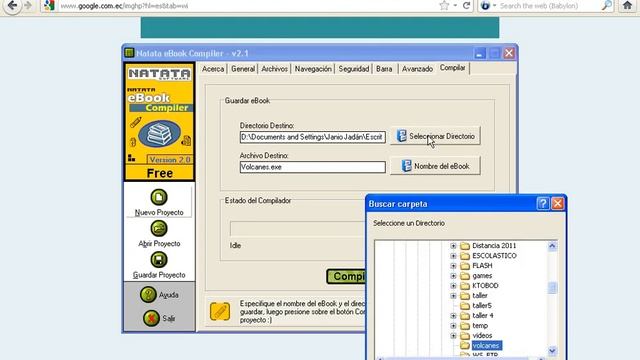Expand the videos tree node
Image resolution: width=640 pixels, height=360 pixels.
click(x=453, y=336)
